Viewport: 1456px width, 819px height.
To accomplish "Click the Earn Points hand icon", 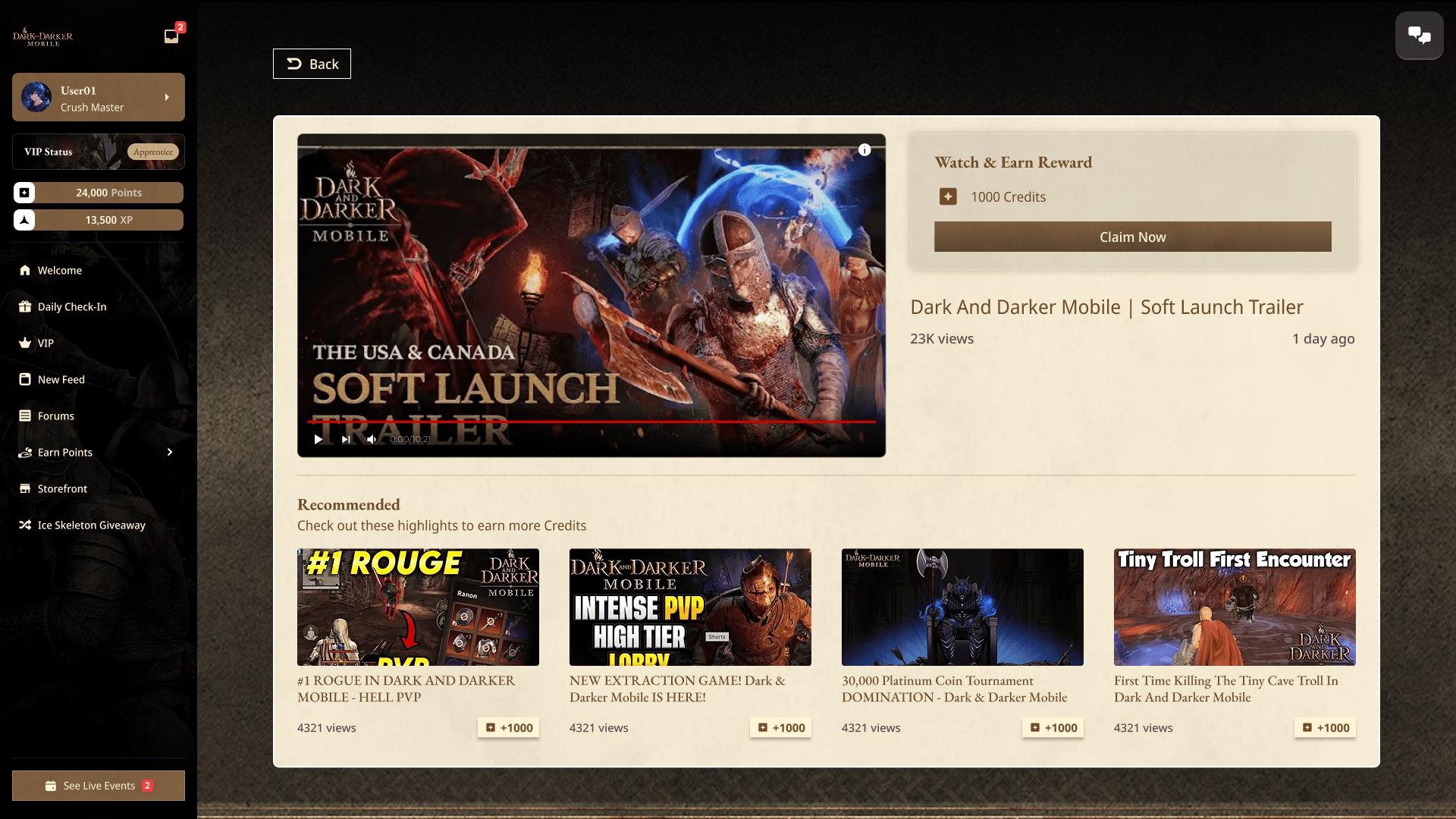I will pos(25,453).
